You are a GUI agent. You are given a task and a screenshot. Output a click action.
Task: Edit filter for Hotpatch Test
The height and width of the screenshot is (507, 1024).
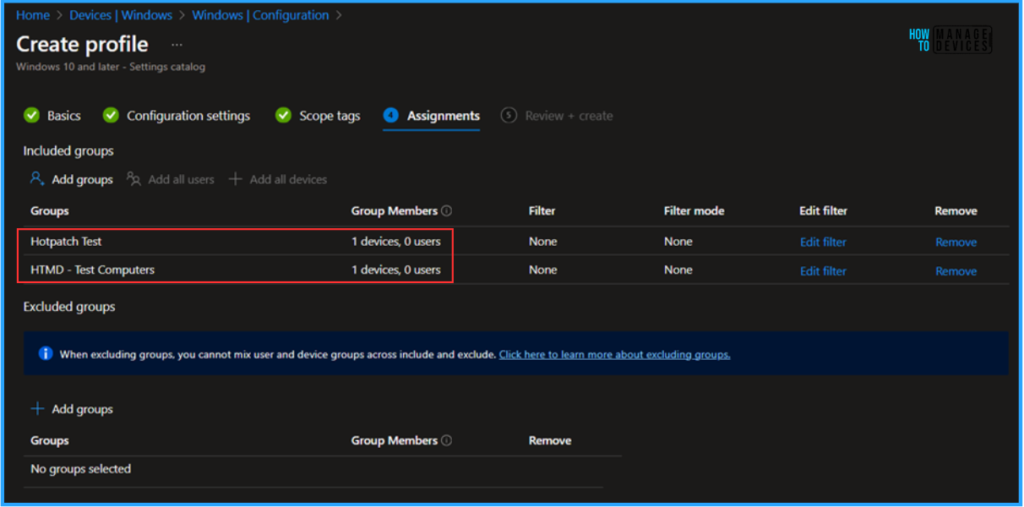[823, 242]
